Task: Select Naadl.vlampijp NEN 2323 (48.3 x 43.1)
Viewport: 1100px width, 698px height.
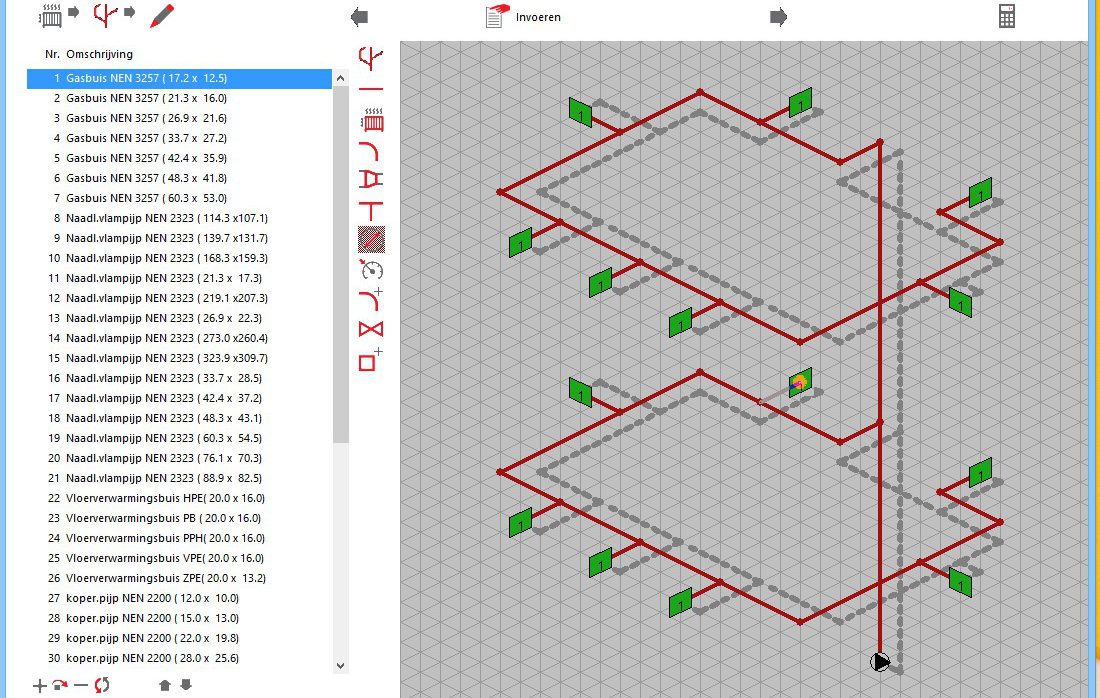Action: click(x=179, y=418)
